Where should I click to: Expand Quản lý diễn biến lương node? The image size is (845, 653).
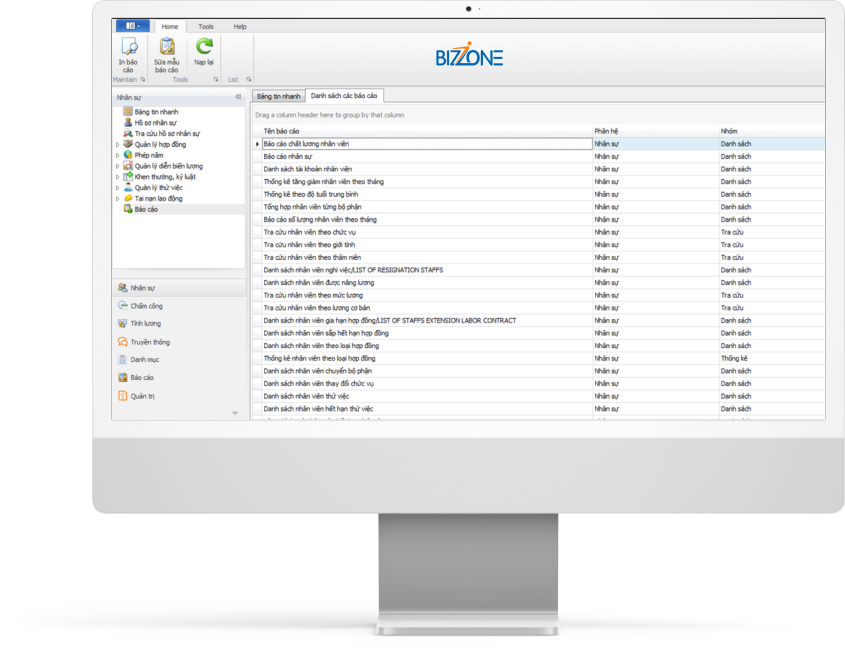(x=117, y=166)
